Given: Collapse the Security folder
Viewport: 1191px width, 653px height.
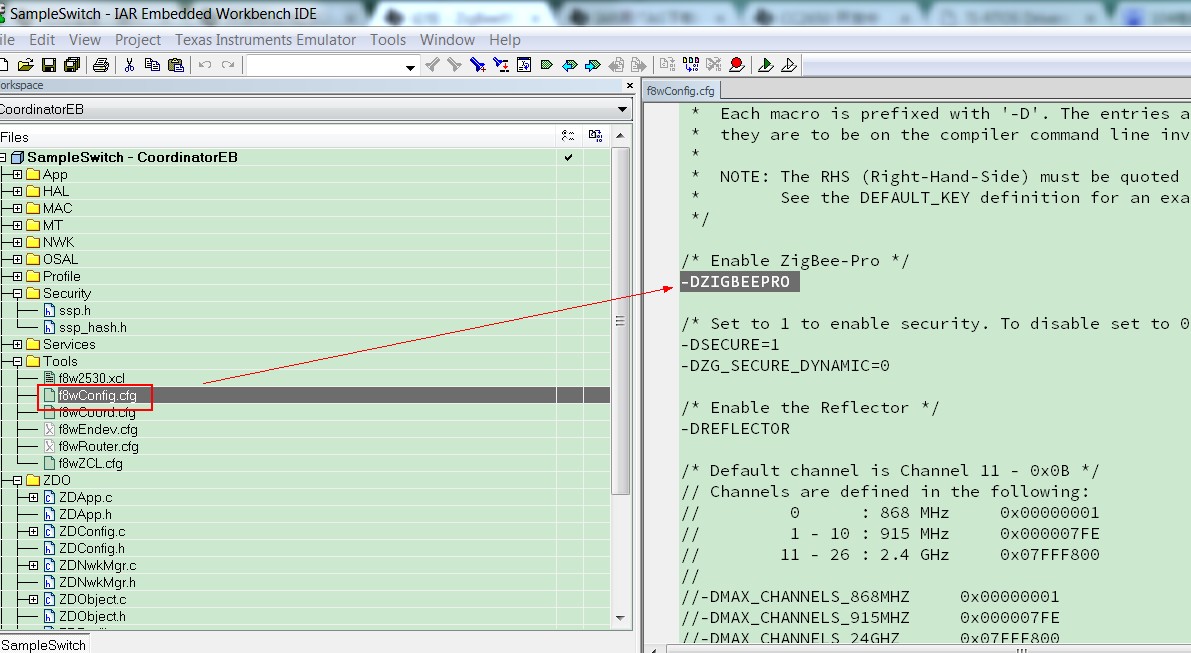Looking at the screenshot, I should [17, 293].
